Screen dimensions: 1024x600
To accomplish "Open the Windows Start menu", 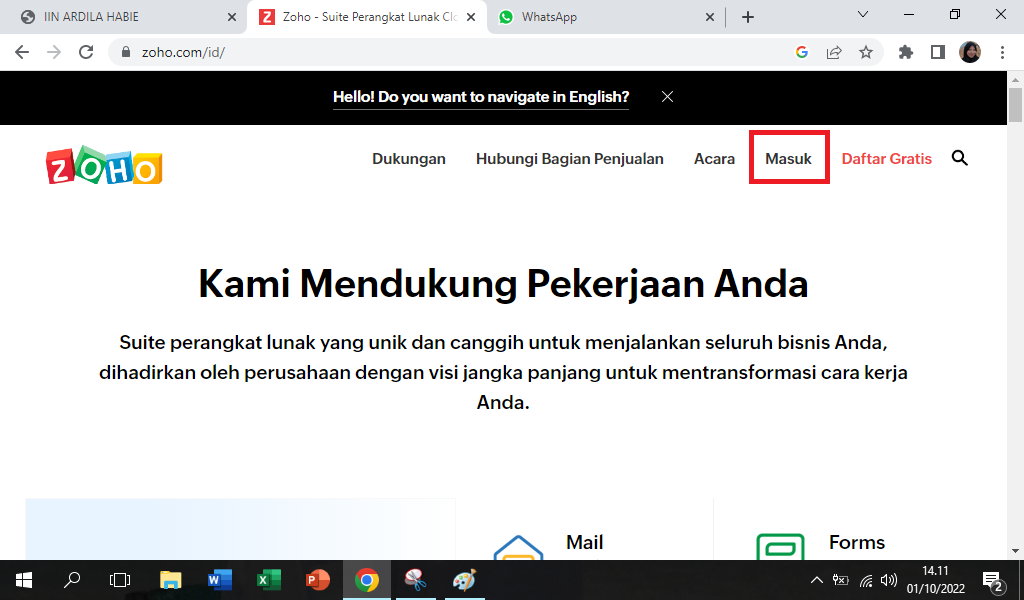I will pyautogui.click(x=24, y=580).
